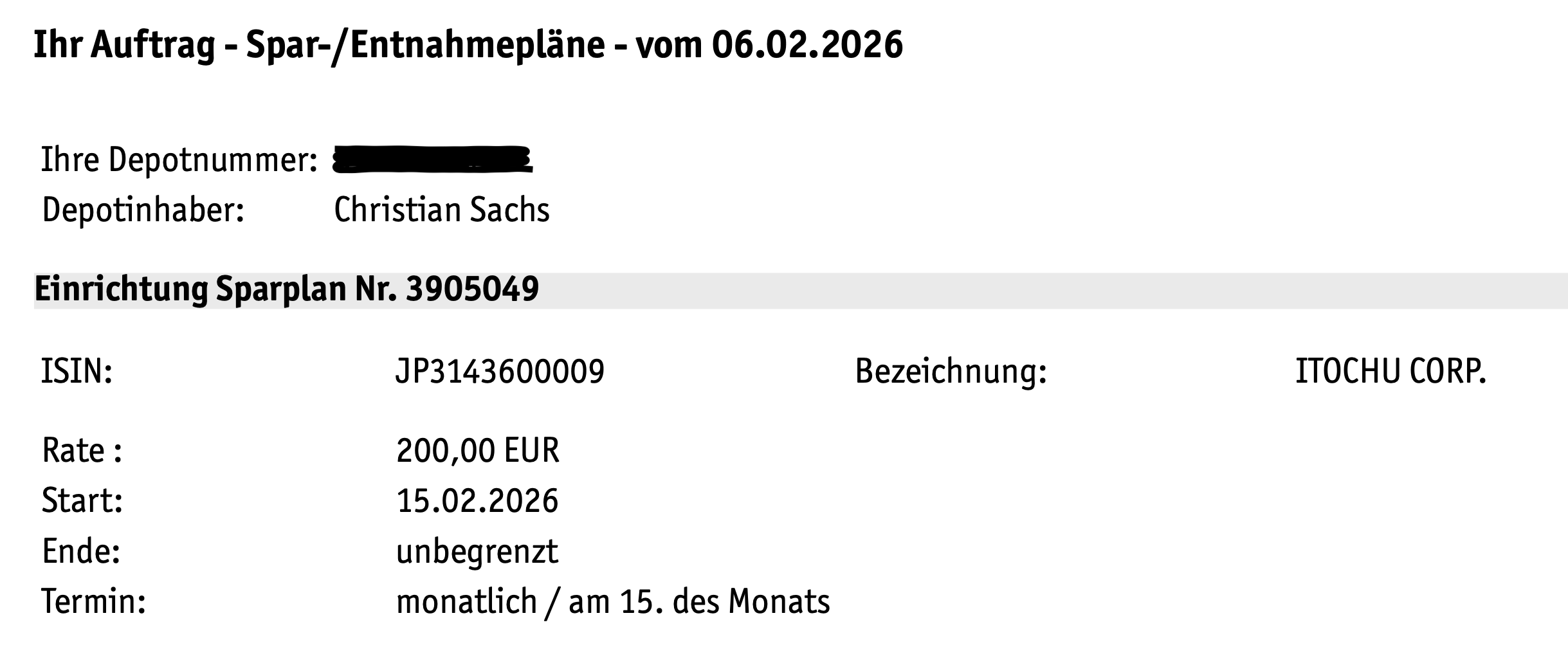The height and width of the screenshot is (656, 1568).
Task: Select the security name ITOCHU CORP.
Action: (x=1390, y=372)
